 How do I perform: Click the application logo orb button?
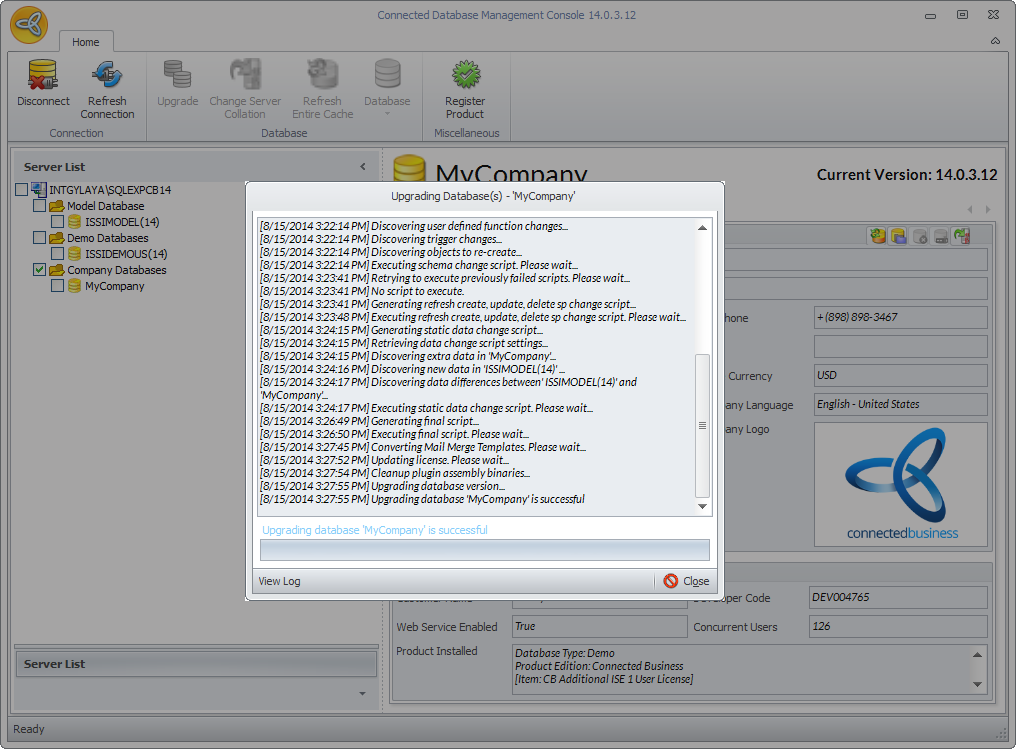coord(29,25)
